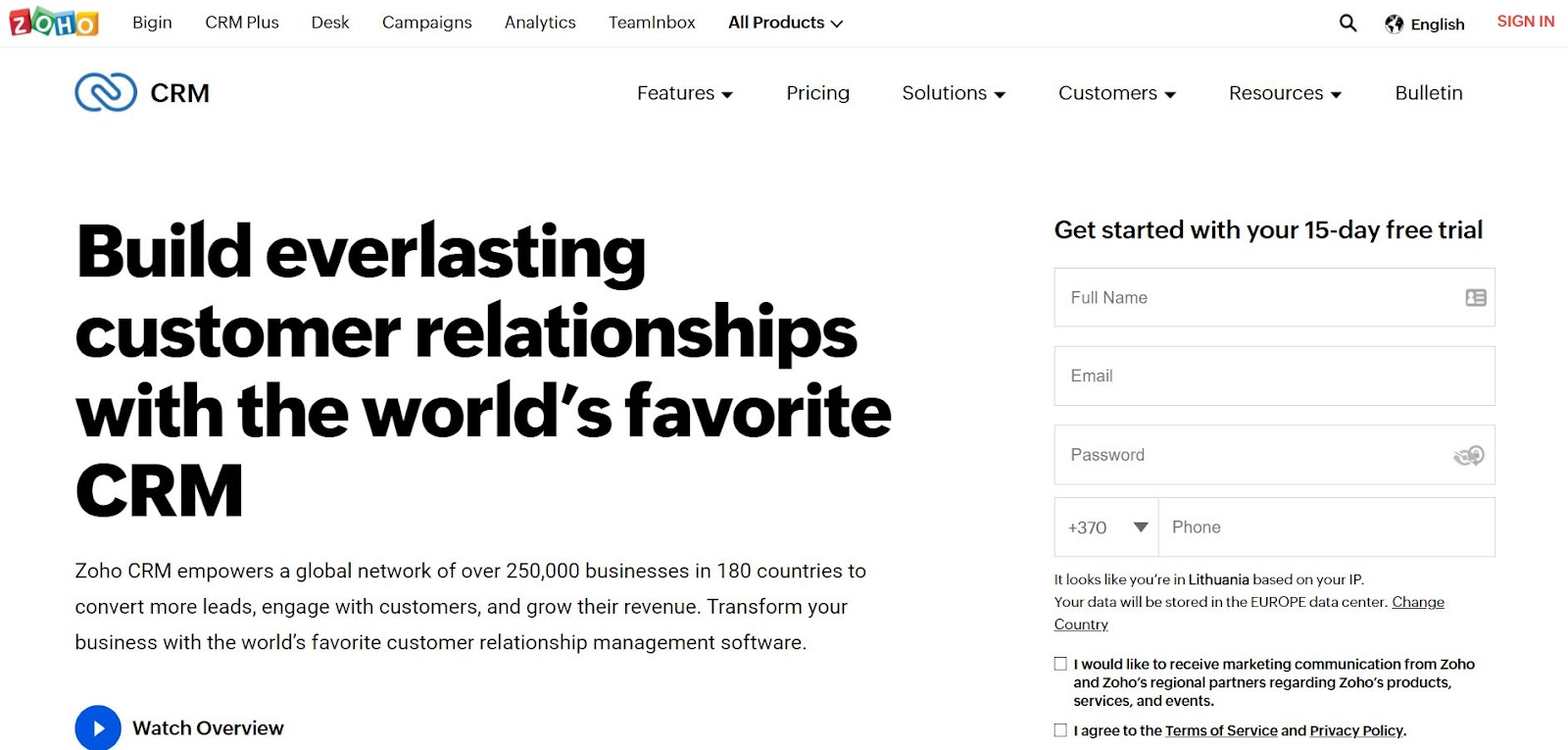Expand the Customers dropdown menu

tap(1117, 93)
